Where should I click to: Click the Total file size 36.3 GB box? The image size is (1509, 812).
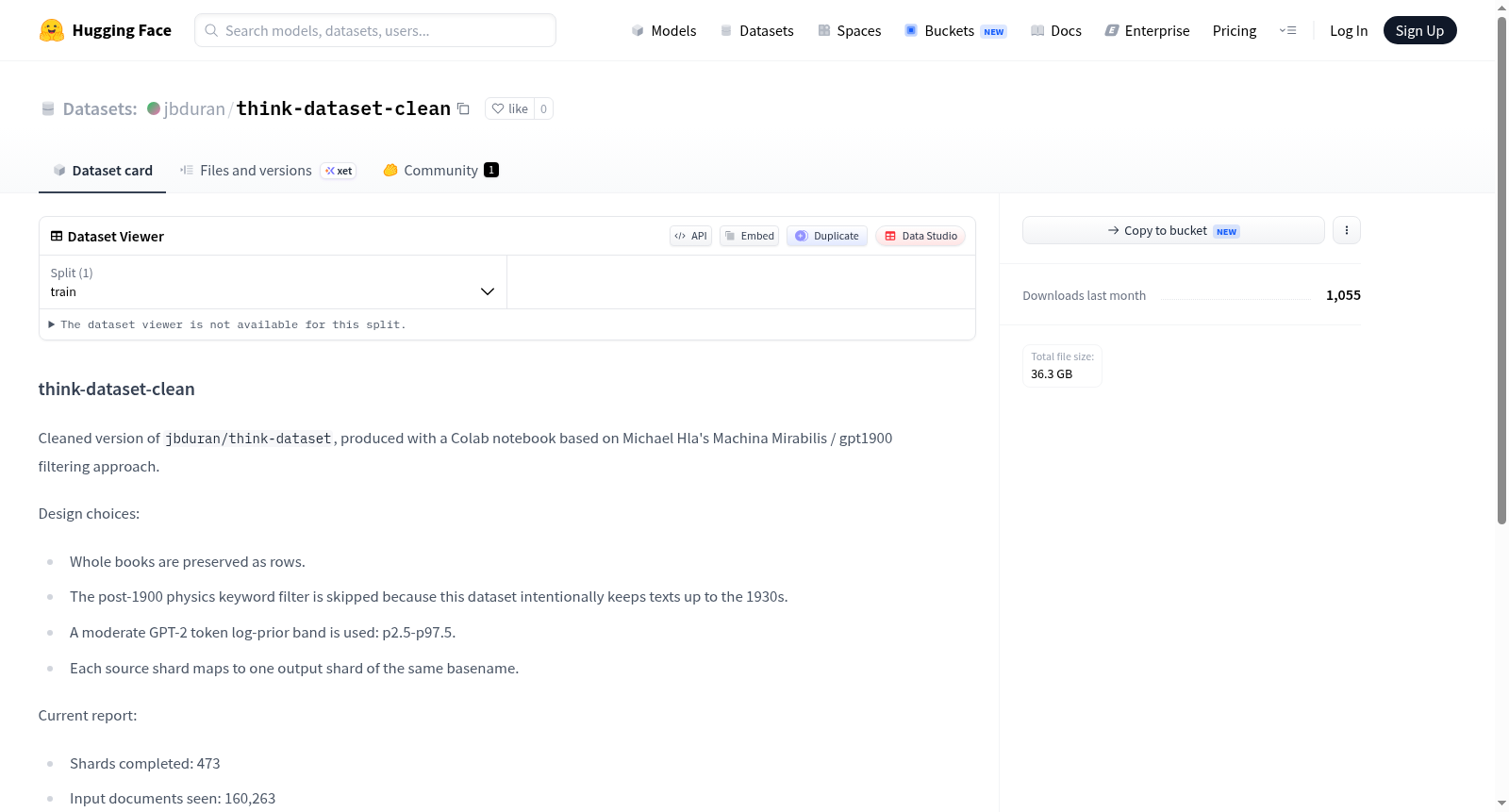point(1062,366)
